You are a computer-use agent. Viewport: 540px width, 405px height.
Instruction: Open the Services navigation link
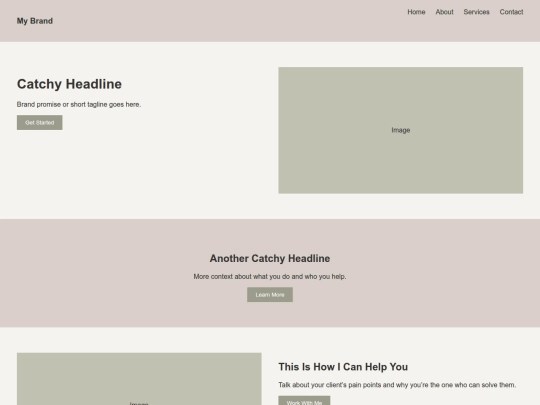coord(477,12)
